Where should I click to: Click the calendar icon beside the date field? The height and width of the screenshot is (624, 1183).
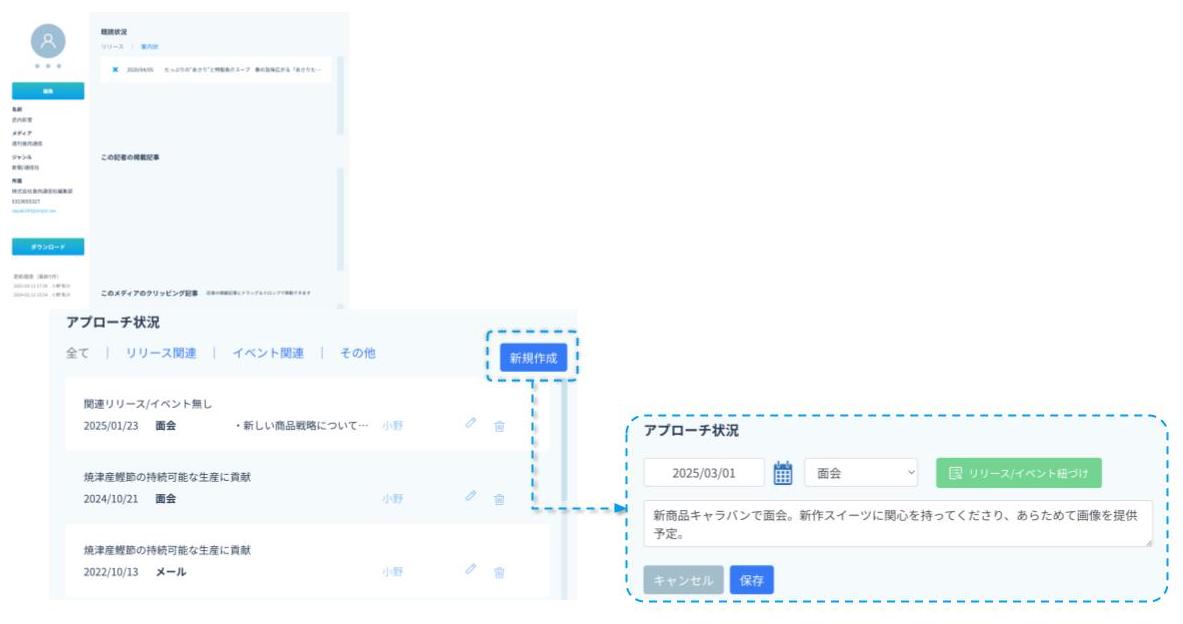pos(783,473)
